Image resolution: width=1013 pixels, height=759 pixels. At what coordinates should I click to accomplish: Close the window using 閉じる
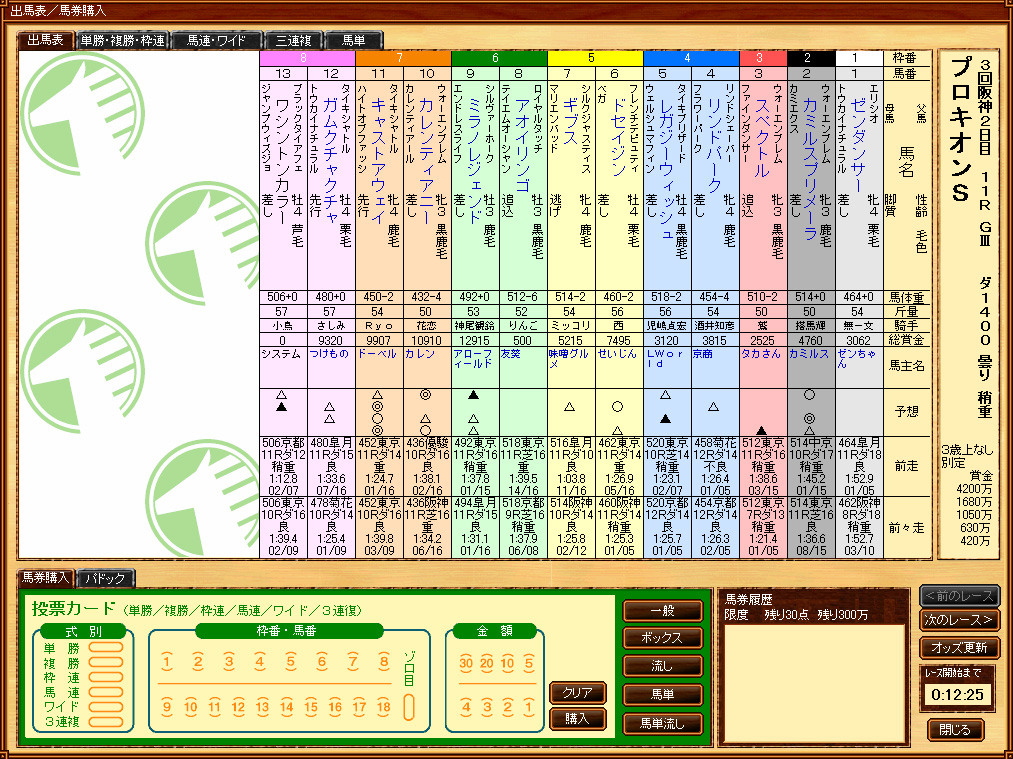[955, 730]
